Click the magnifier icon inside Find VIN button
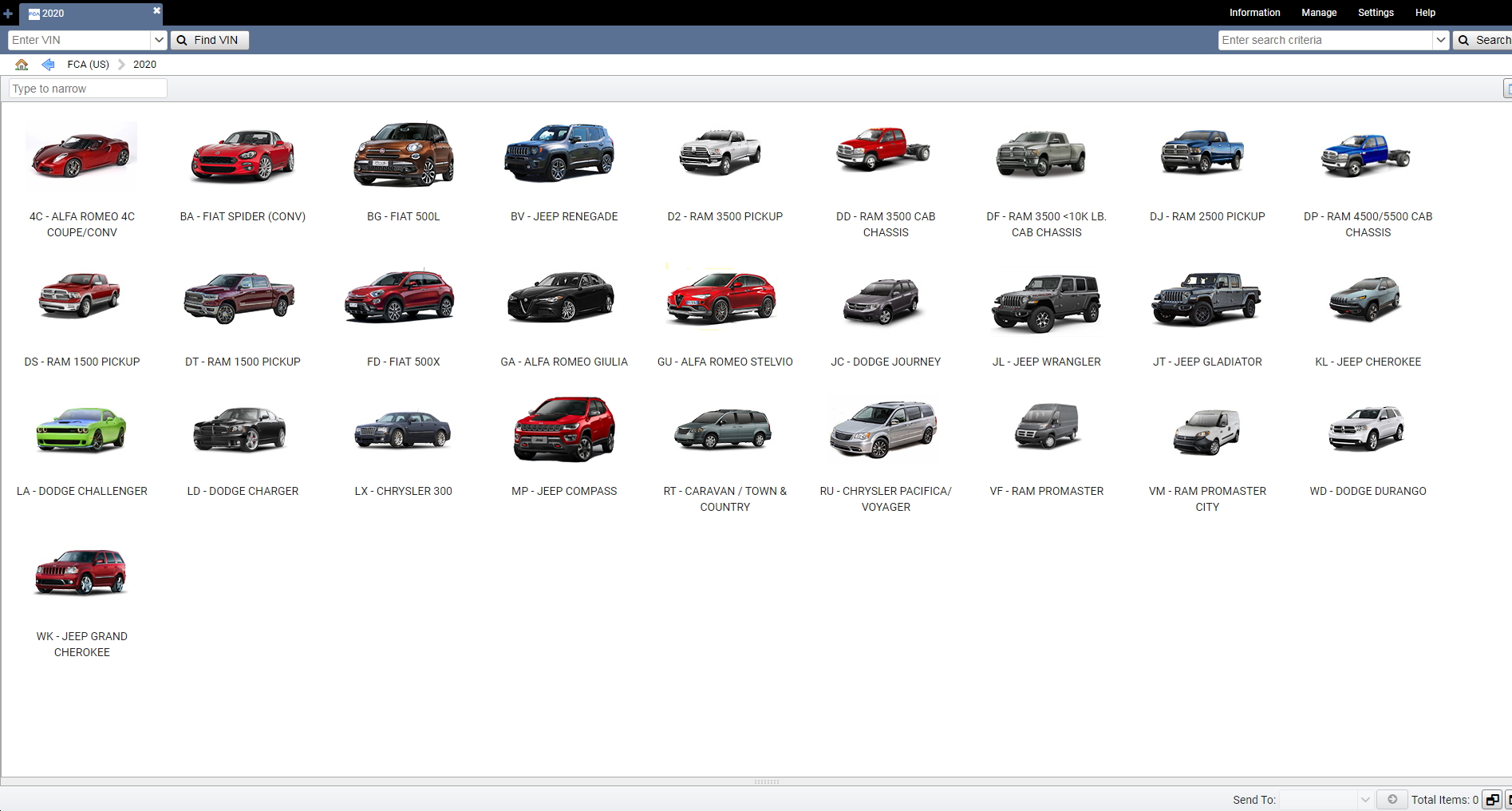 (x=183, y=40)
